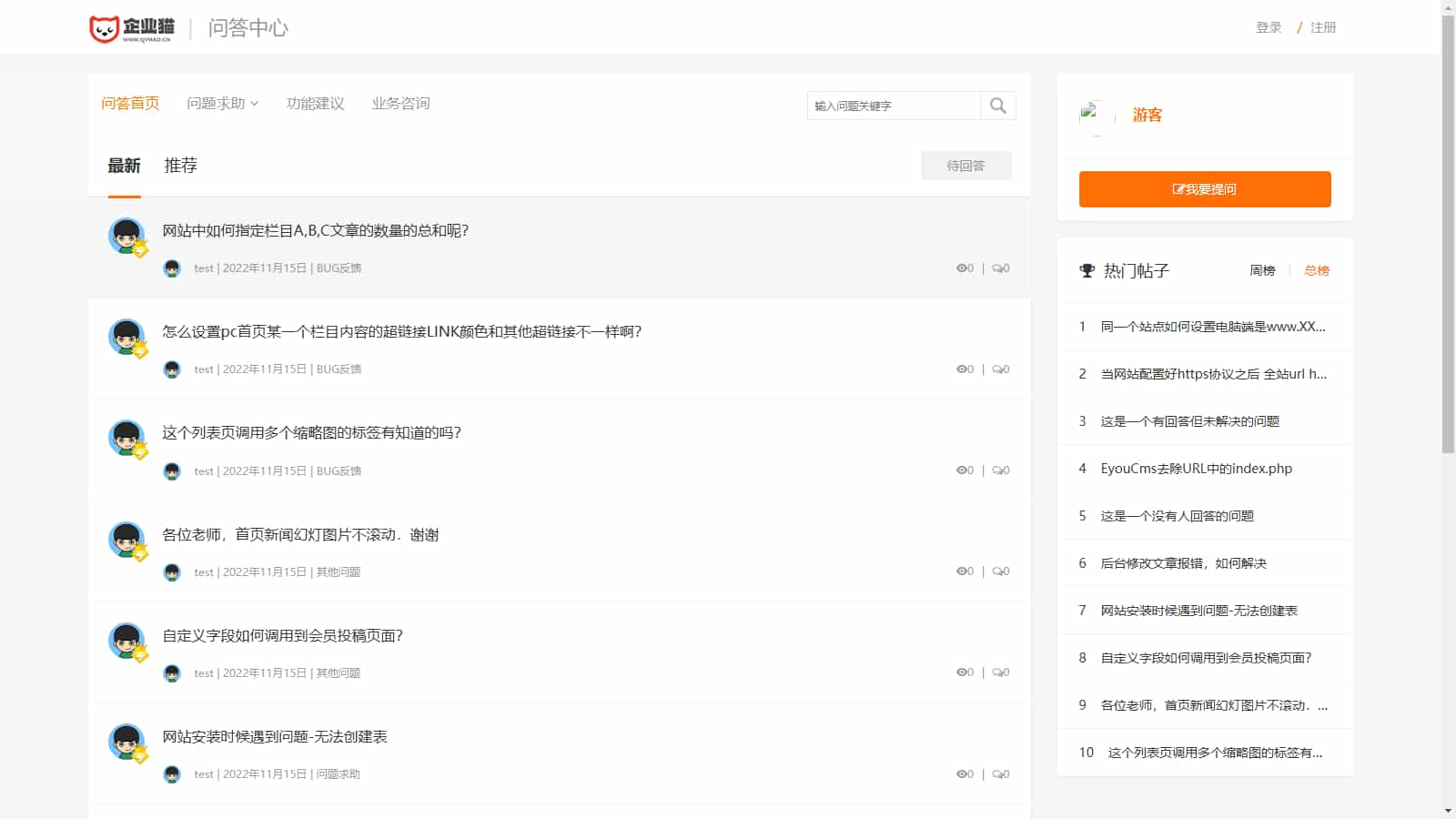The width and height of the screenshot is (1456, 819).
Task: Switch hot posts to 周榜
Action: 1262,270
